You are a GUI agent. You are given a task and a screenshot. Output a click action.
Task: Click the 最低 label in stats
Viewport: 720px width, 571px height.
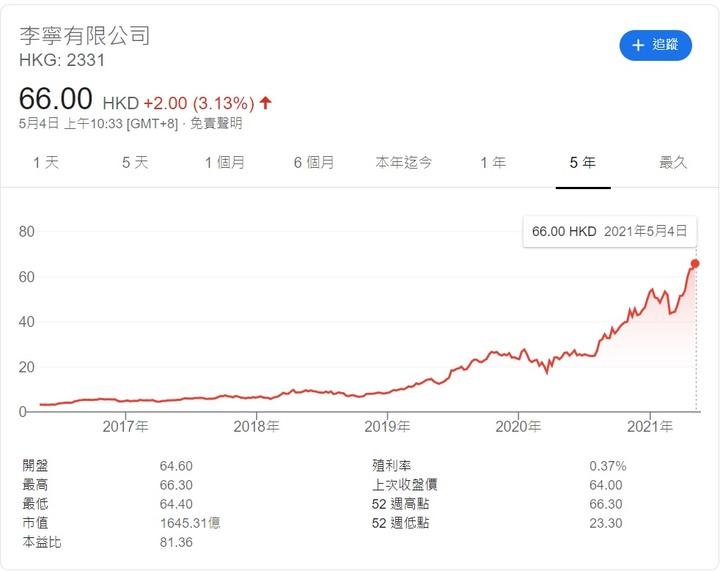35,504
